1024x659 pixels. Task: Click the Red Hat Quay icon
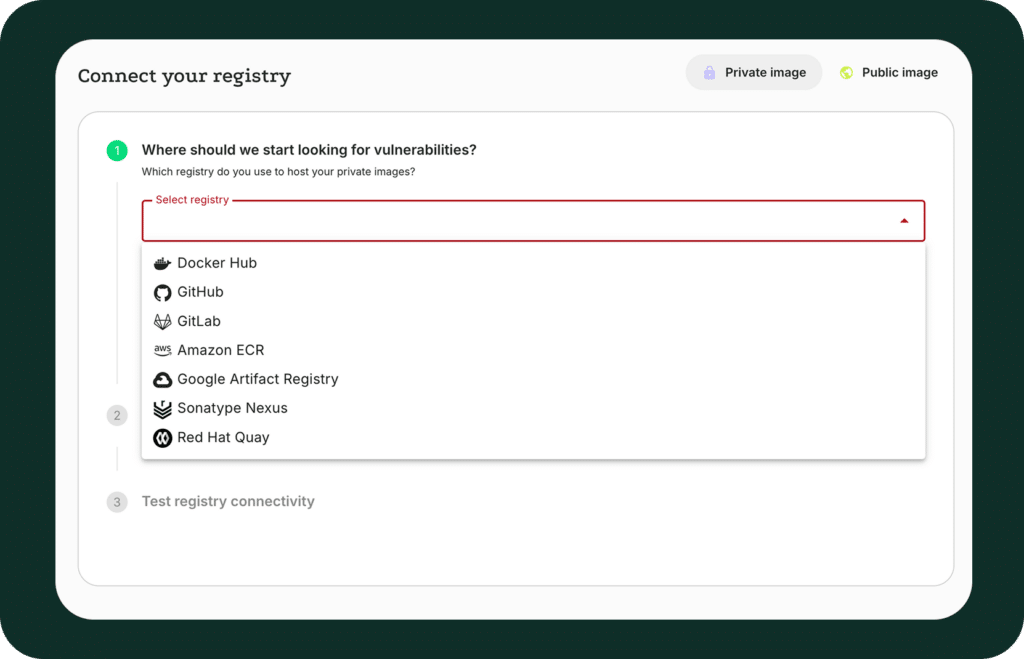pos(162,438)
